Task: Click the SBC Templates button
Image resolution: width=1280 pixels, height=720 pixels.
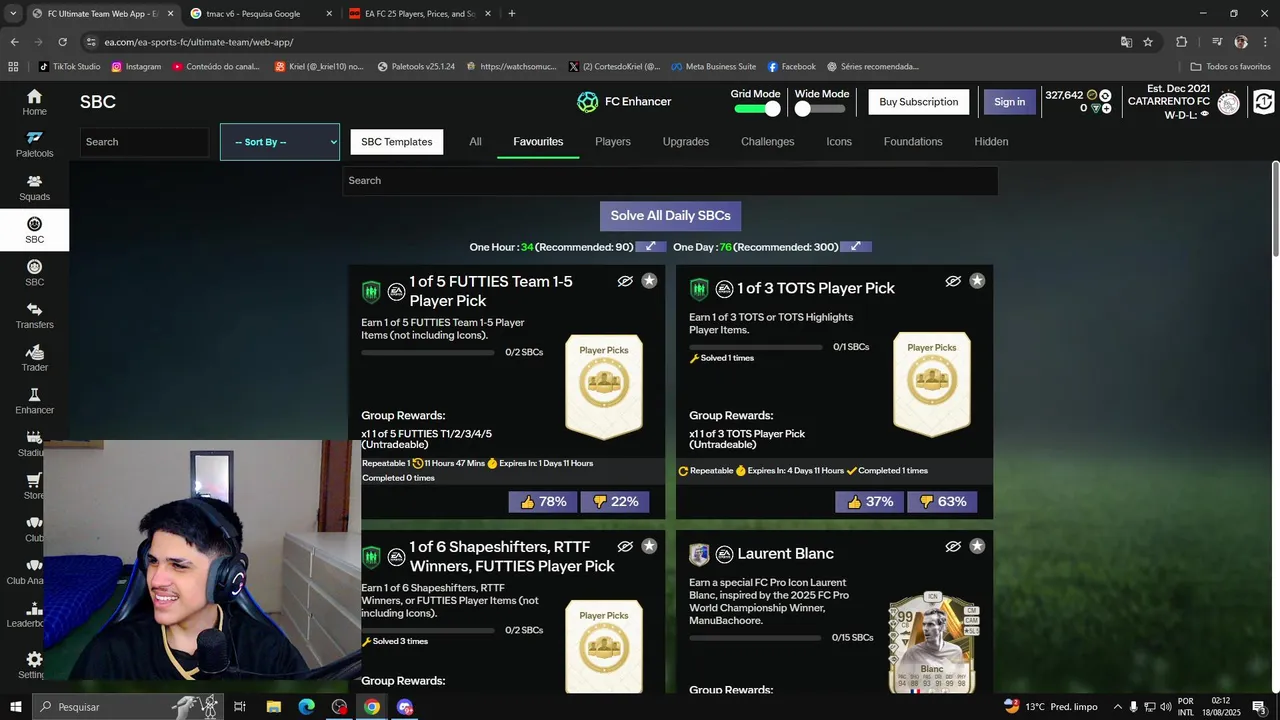Action: pos(397,142)
